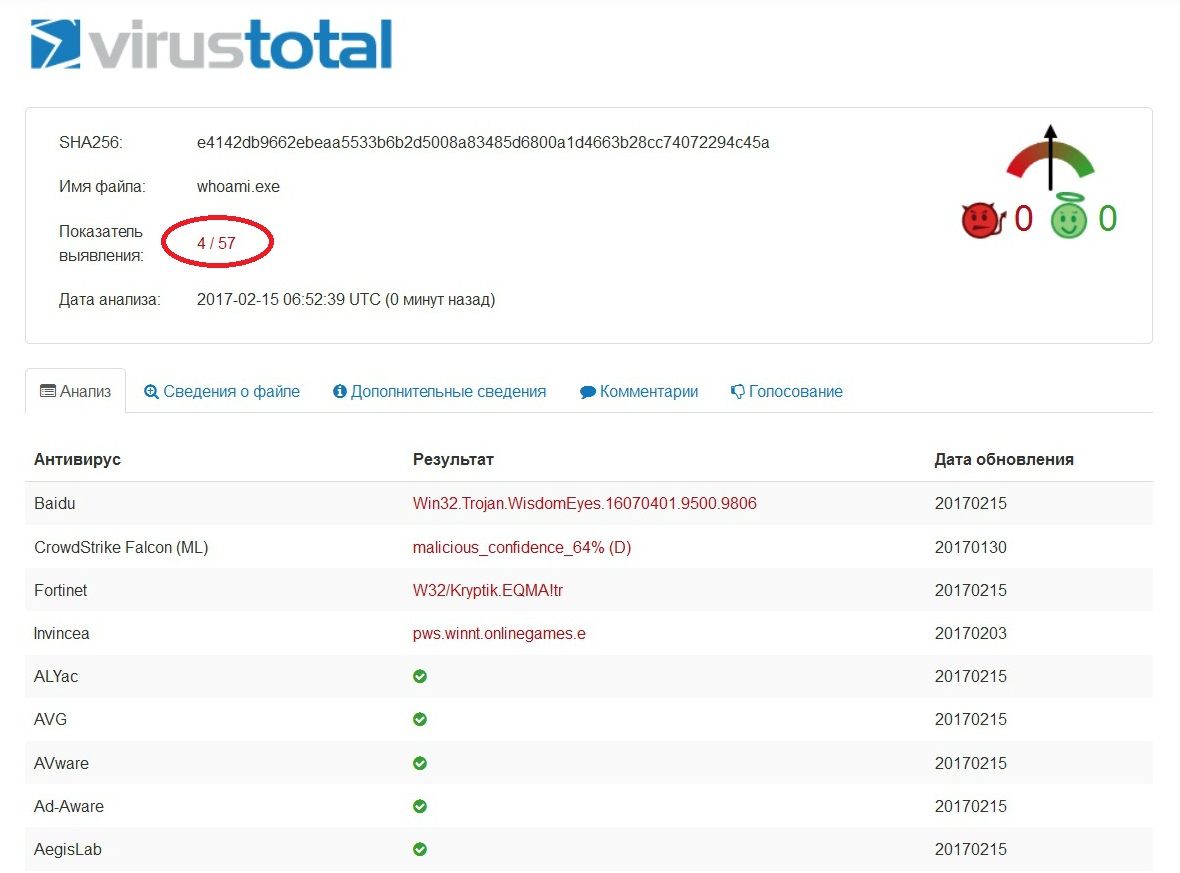
Task: Click the community score gauge
Action: coord(1051,158)
